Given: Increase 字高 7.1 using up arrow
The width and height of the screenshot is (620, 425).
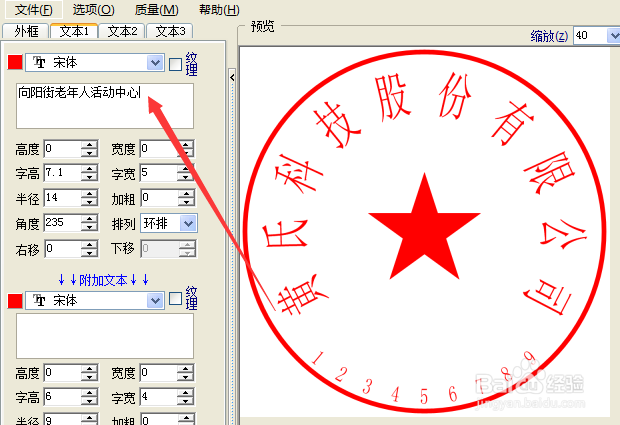Looking at the screenshot, I should click(x=90, y=169).
